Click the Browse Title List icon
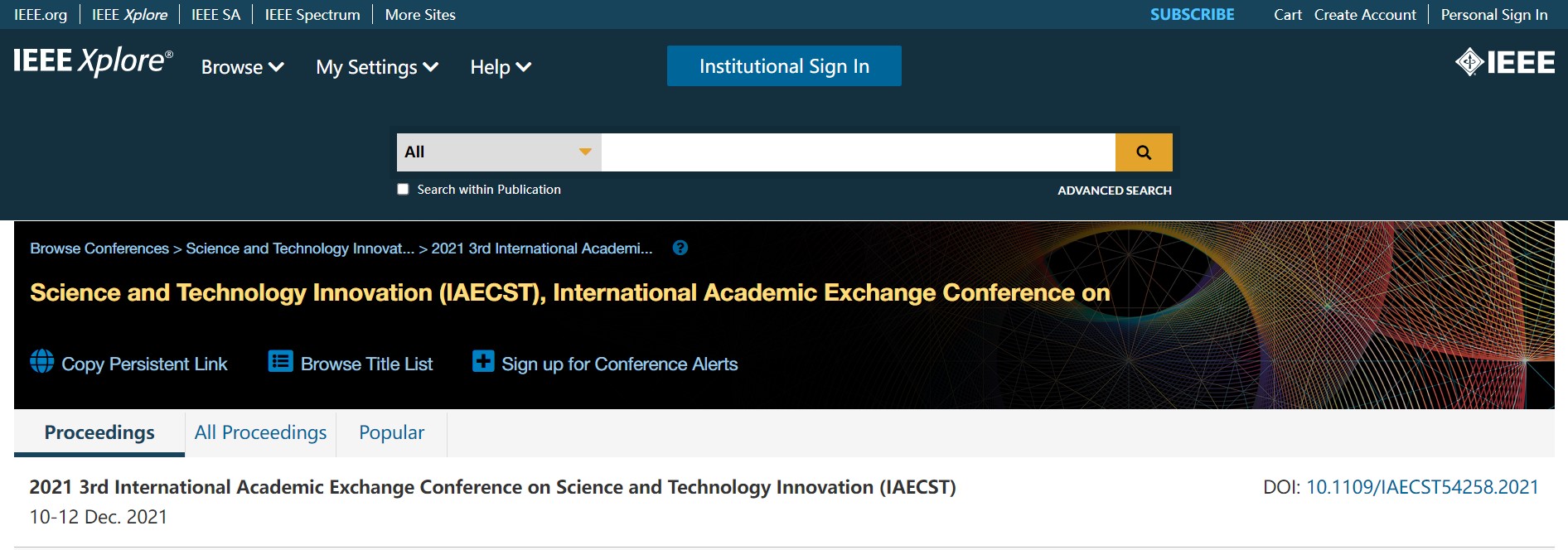The width and height of the screenshot is (1568, 550). coord(281,361)
